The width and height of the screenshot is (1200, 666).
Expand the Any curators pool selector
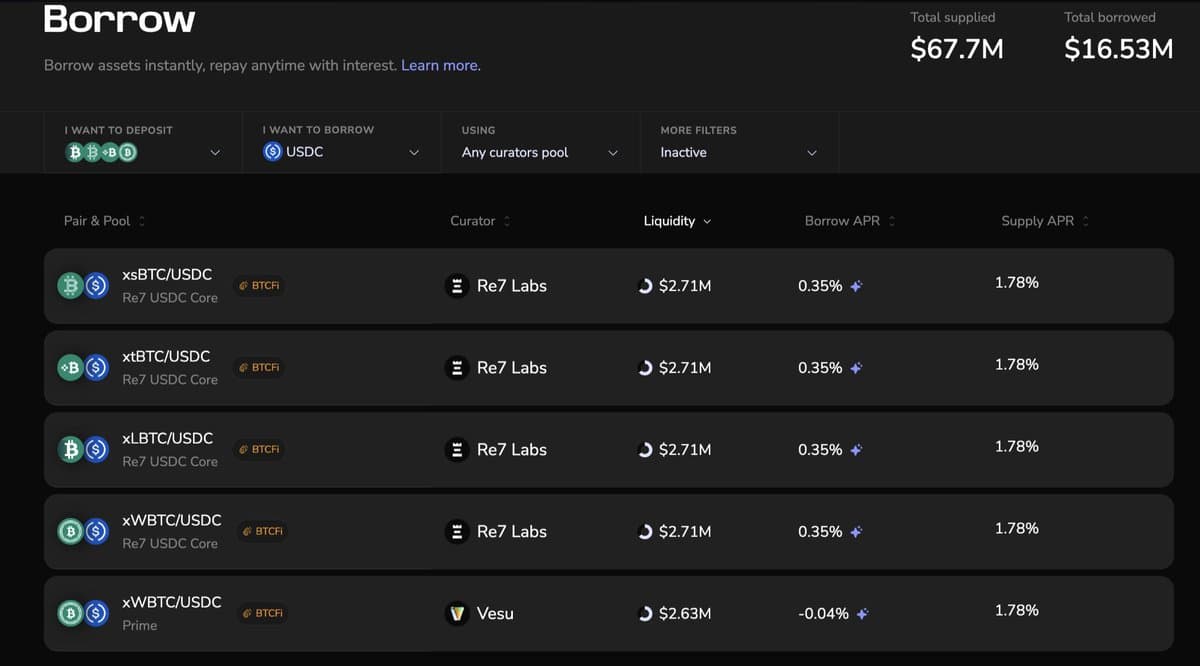613,152
